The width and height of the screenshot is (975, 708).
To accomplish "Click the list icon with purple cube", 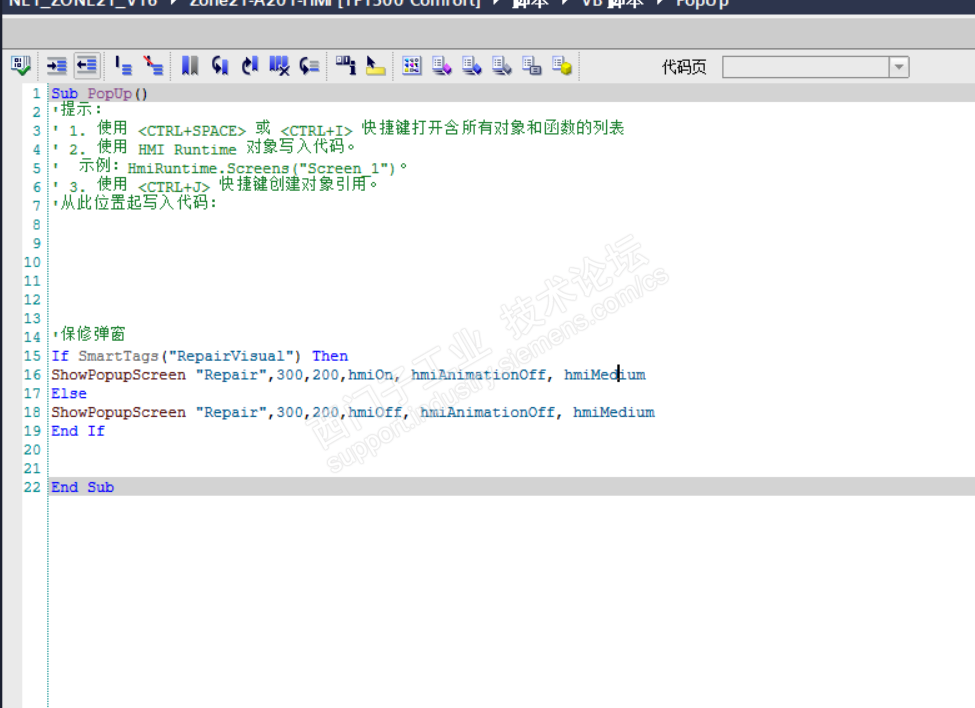I will point(441,65).
